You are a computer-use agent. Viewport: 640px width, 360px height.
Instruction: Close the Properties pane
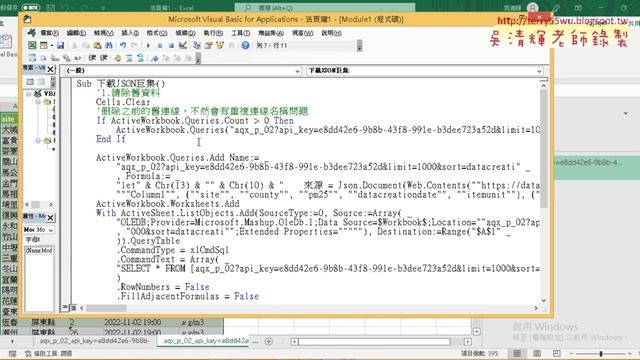[x=51, y=218]
